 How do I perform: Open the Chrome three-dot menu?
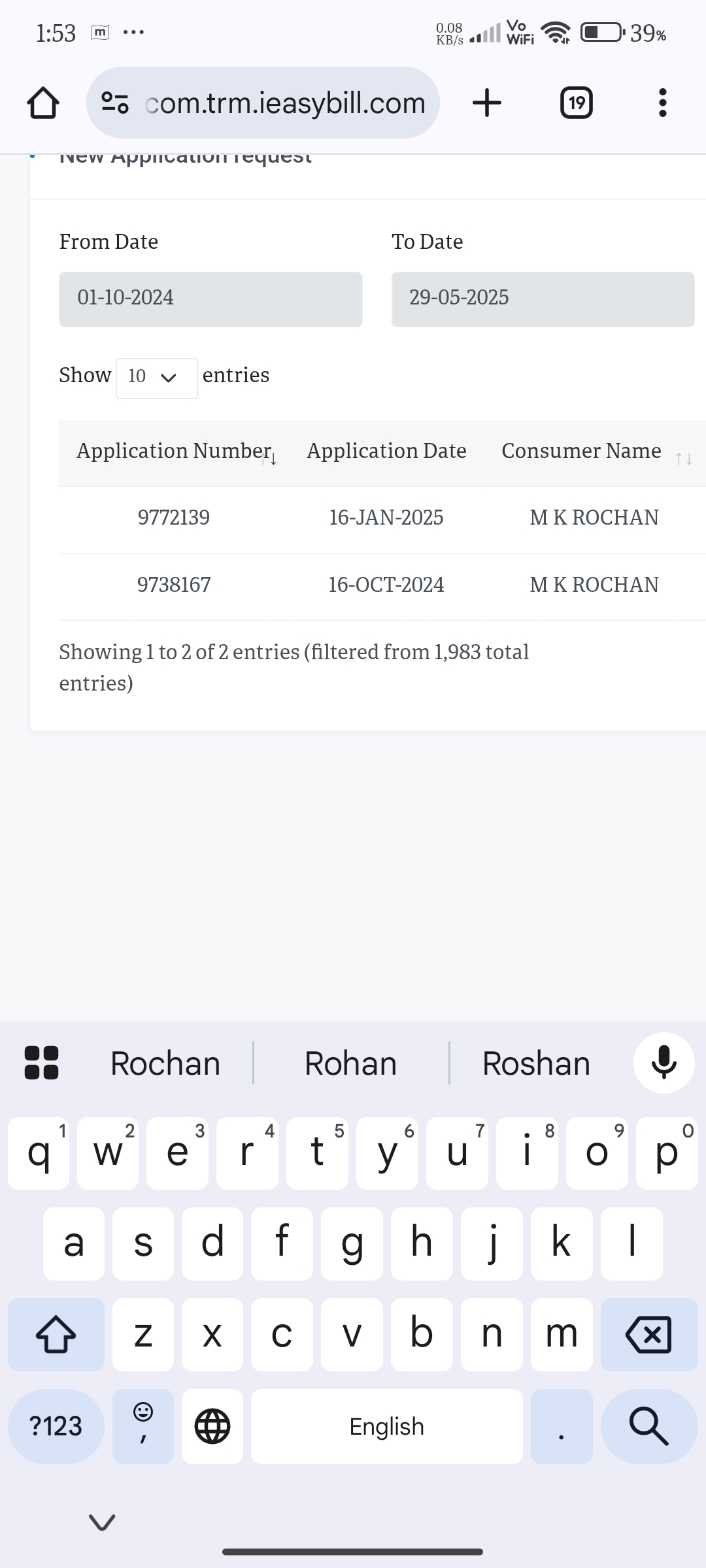click(662, 103)
